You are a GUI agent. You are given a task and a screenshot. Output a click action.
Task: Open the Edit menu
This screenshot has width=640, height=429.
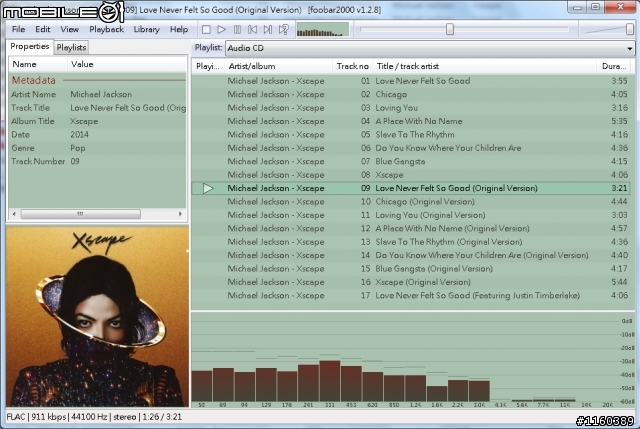point(42,29)
